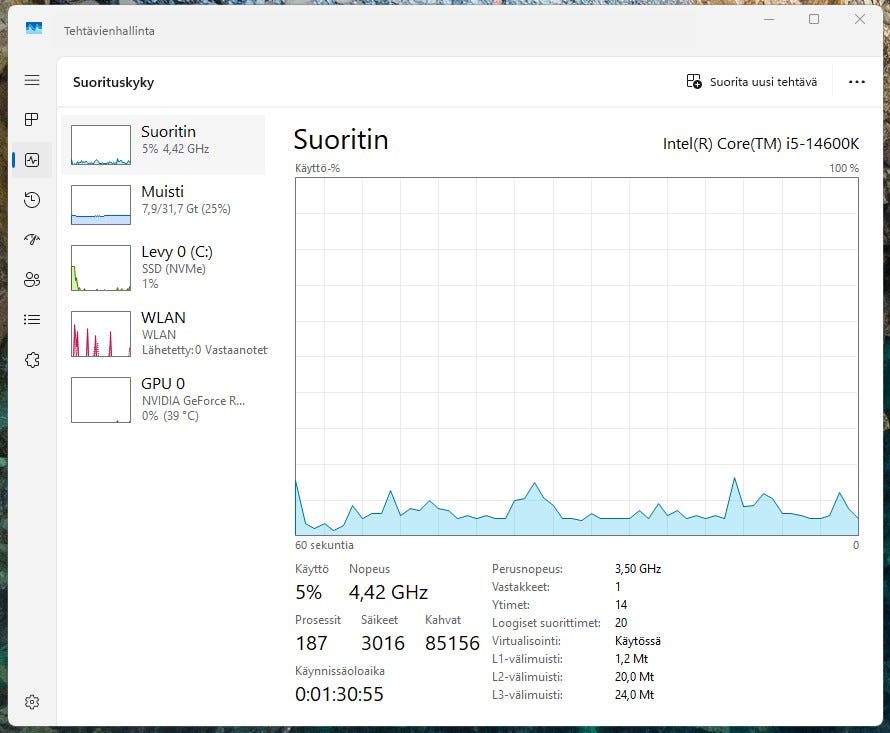Open the App history page icon
The image size is (890, 733).
tap(32, 200)
